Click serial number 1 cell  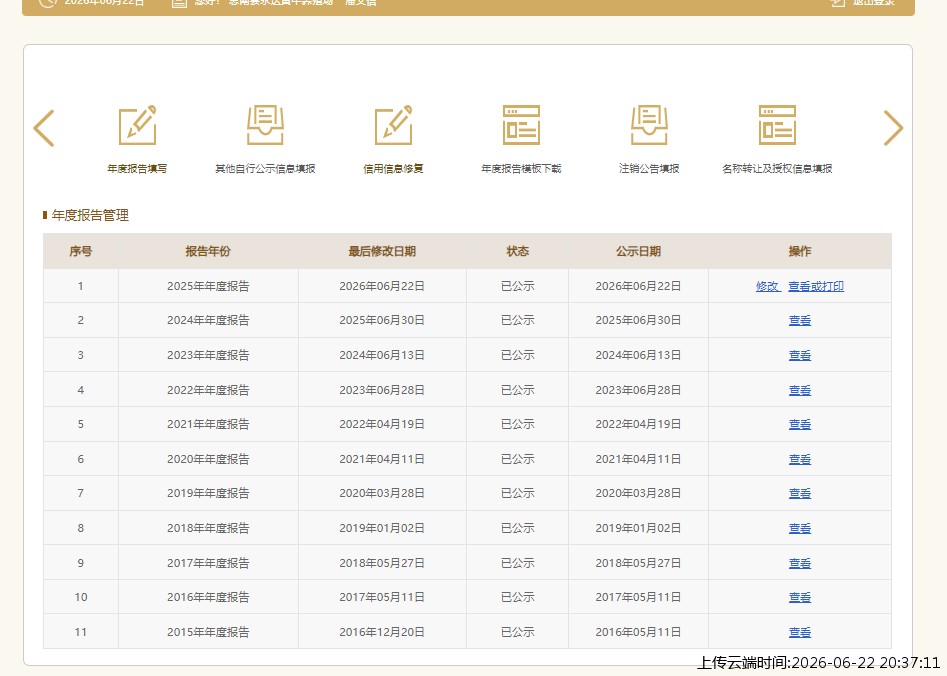click(x=80, y=286)
